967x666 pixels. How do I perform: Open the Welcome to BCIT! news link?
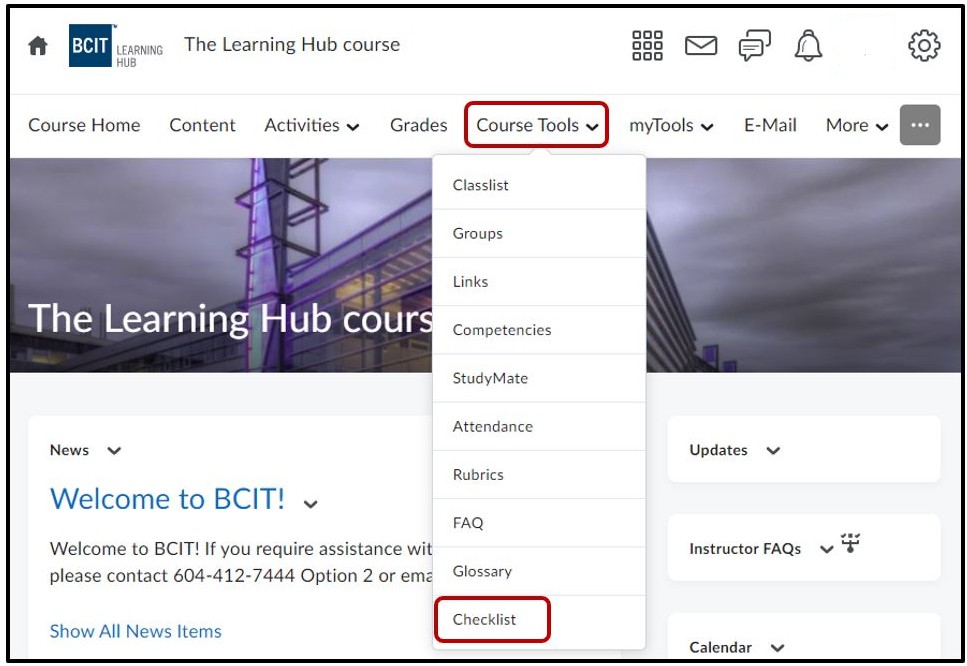(167, 498)
